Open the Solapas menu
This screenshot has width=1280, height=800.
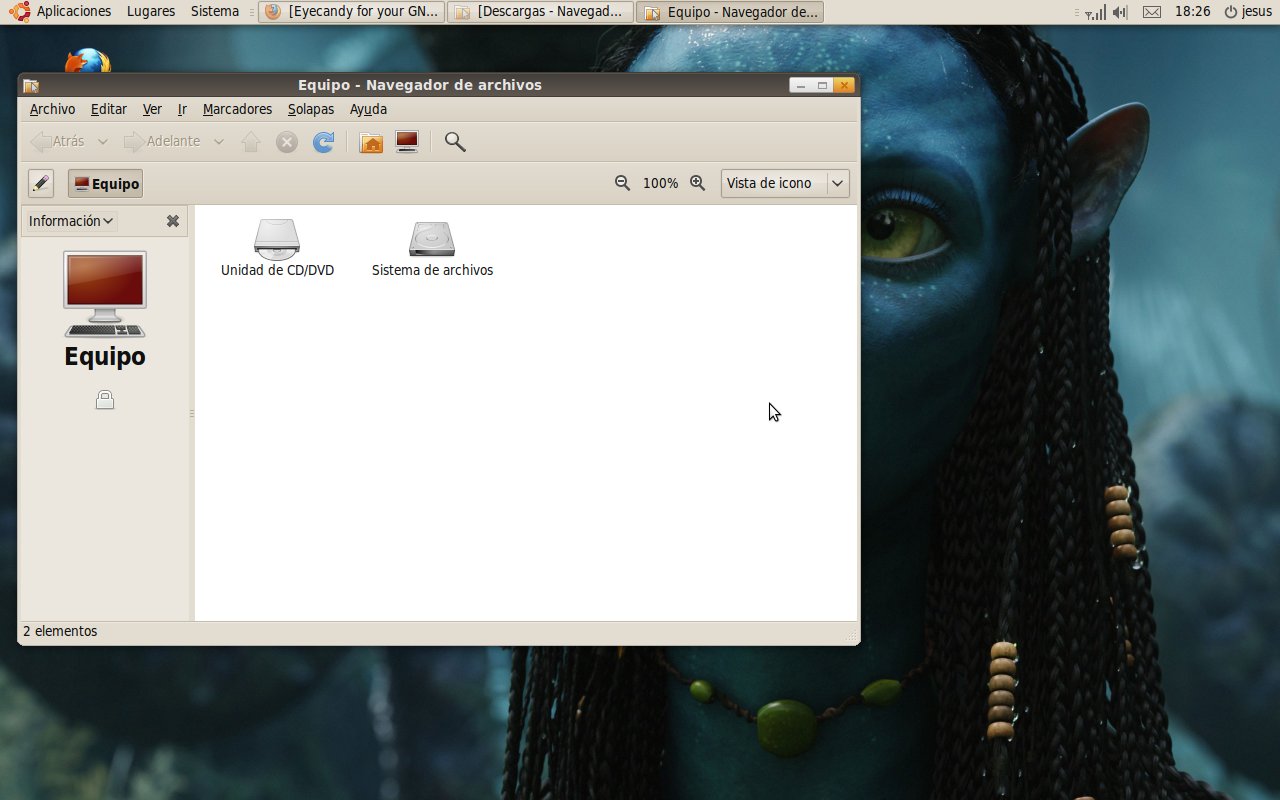pyautogui.click(x=311, y=109)
